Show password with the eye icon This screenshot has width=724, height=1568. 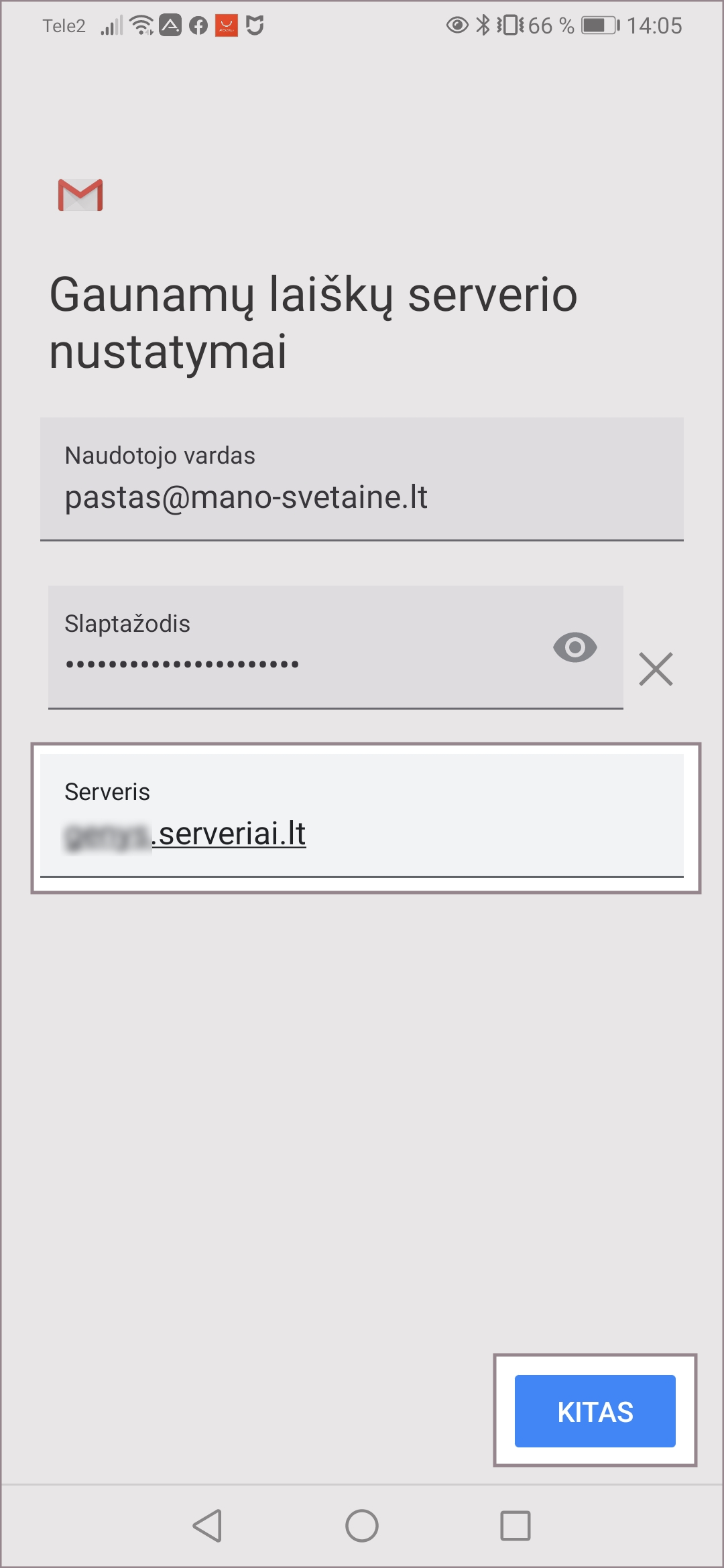[x=575, y=647]
